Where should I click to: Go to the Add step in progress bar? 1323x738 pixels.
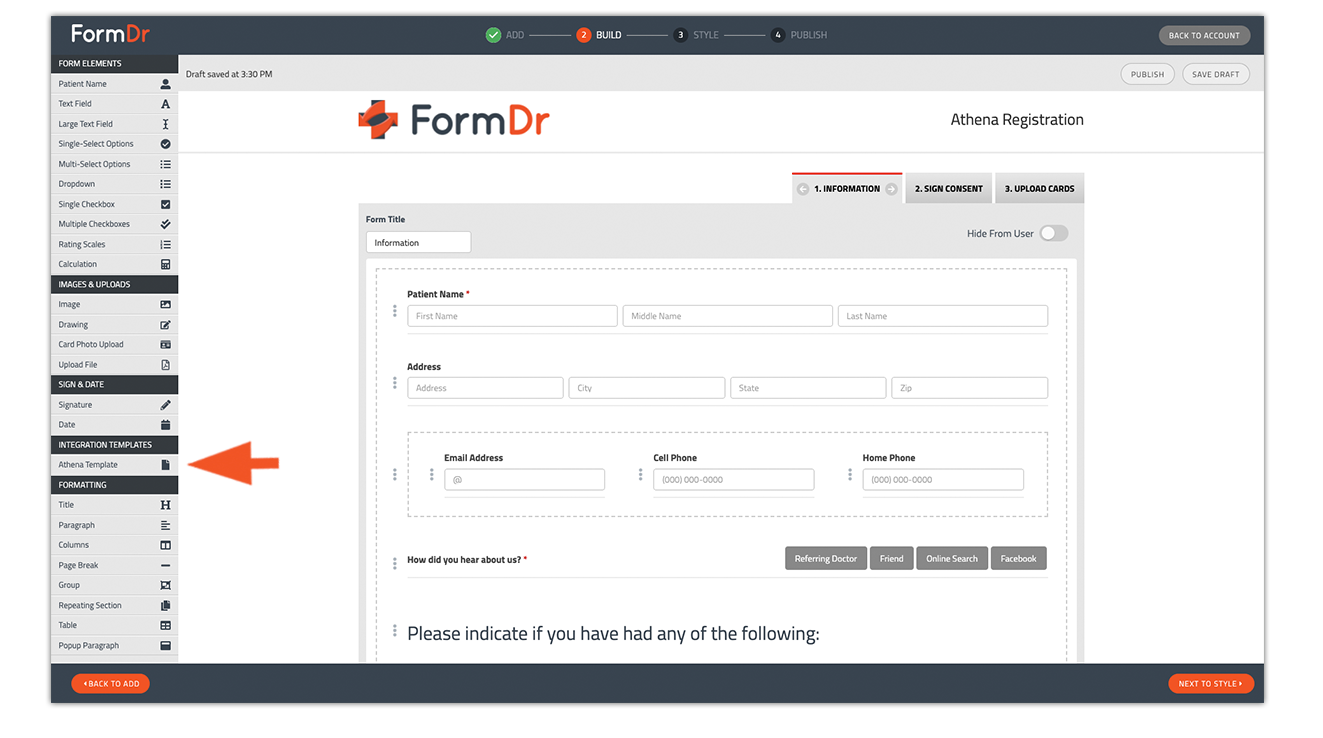point(505,35)
